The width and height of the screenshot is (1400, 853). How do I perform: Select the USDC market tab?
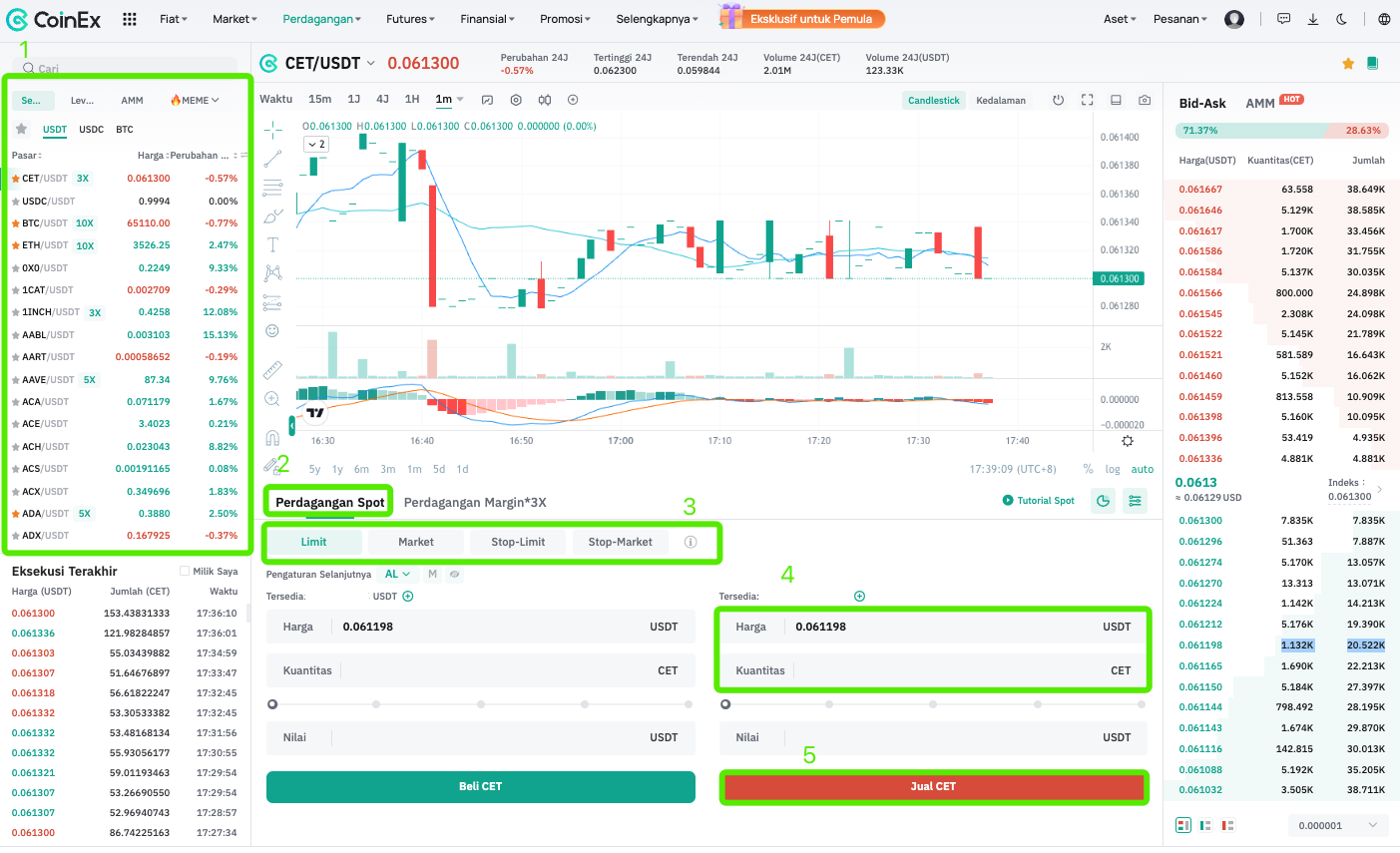coord(91,129)
